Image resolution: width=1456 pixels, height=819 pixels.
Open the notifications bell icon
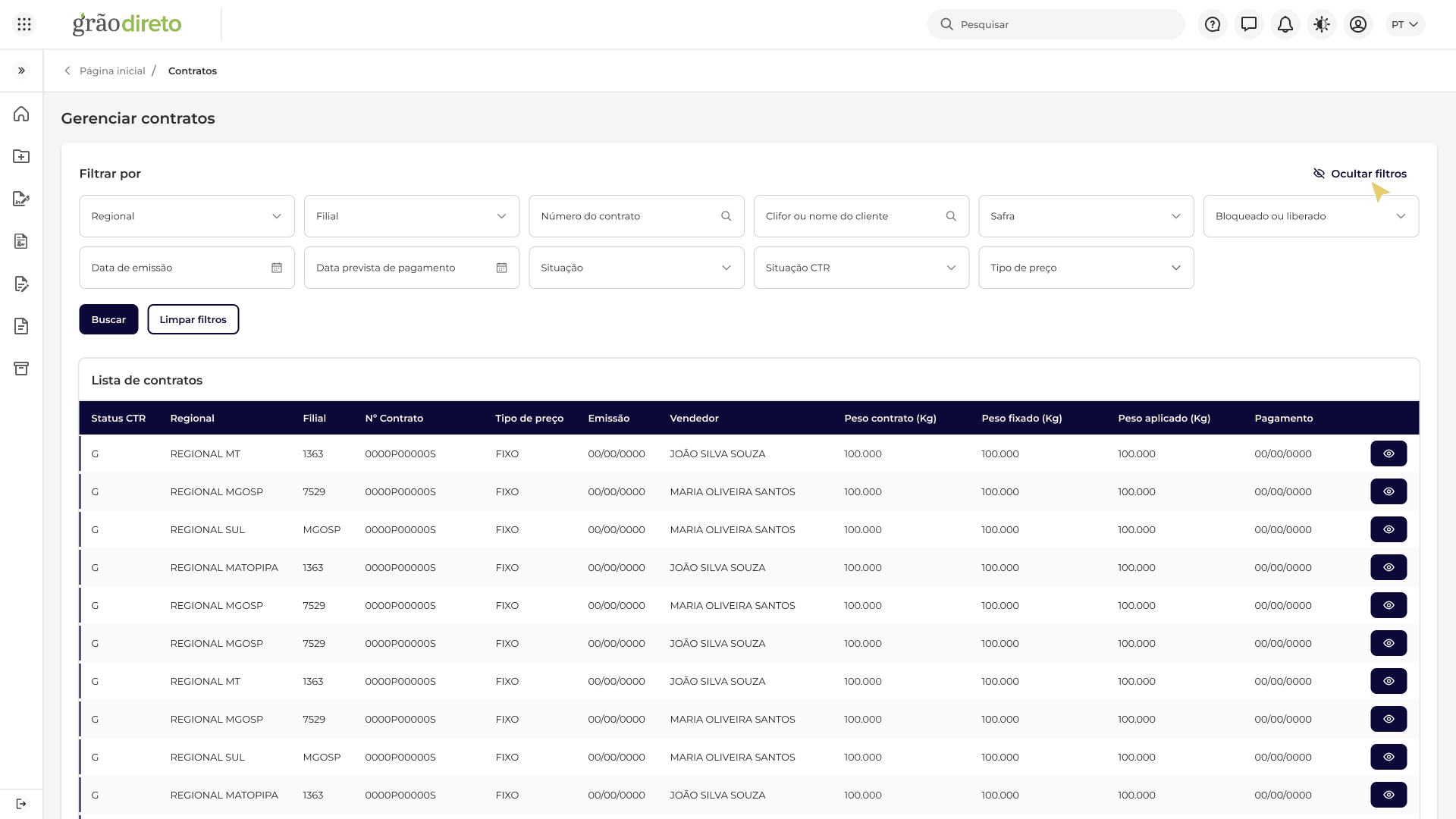click(x=1285, y=24)
